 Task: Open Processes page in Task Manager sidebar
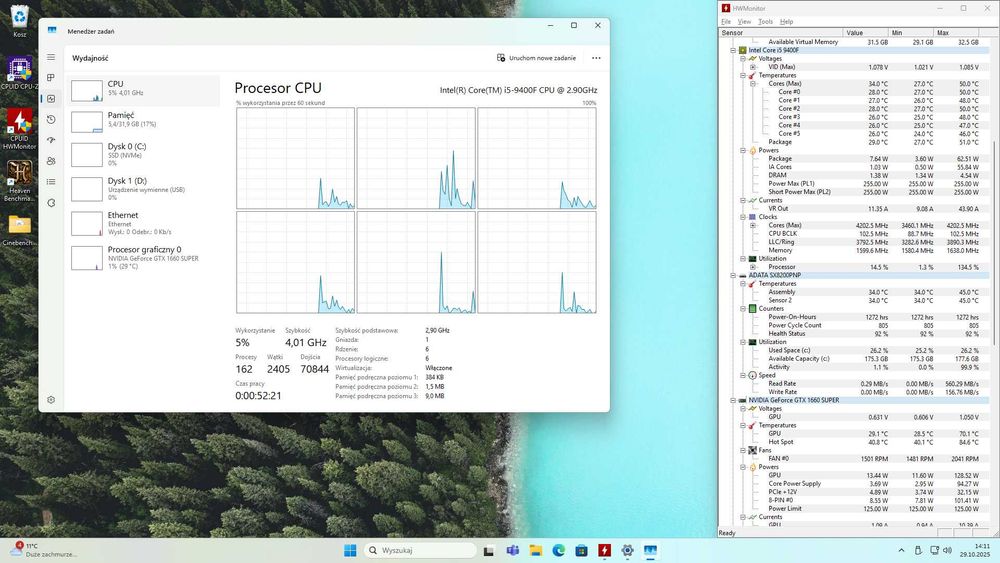pos(51,78)
